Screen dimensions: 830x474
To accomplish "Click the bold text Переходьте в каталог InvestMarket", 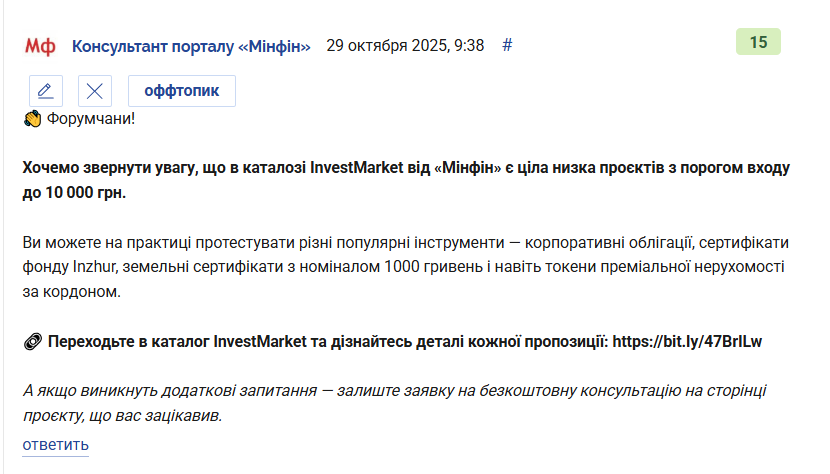I will [x=177, y=342].
